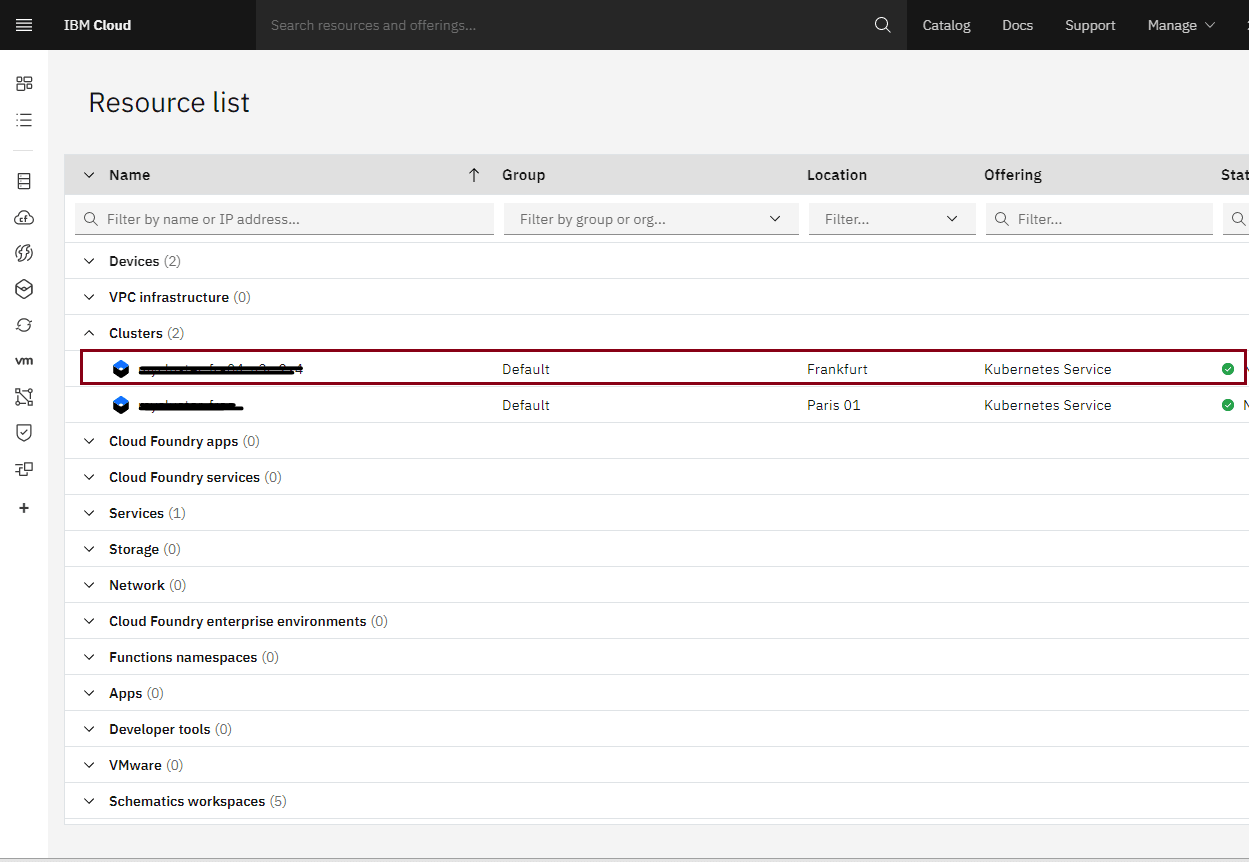Image resolution: width=1249 pixels, height=862 pixels.
Task: Open Cloud Foundry cloud icon in sidebar
Action: [x=24, y=217]
